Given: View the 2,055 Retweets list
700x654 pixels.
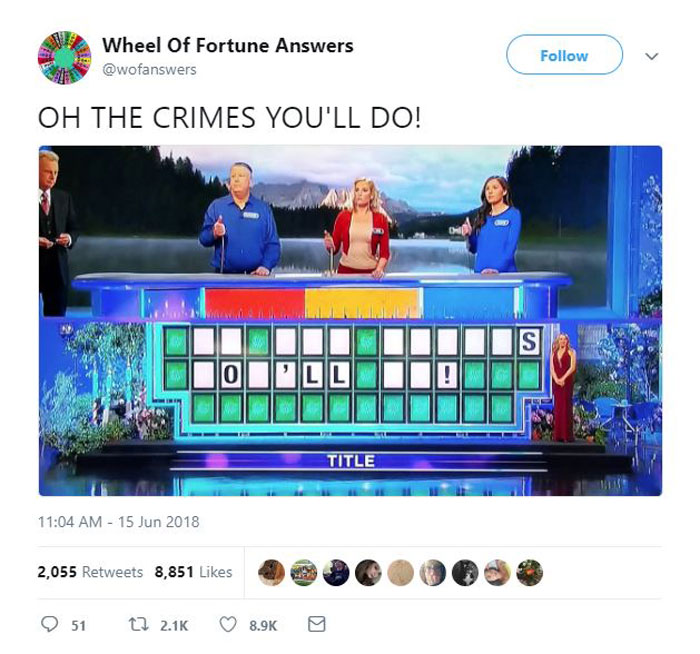Looking at the screenshot, I should [91, 572].
